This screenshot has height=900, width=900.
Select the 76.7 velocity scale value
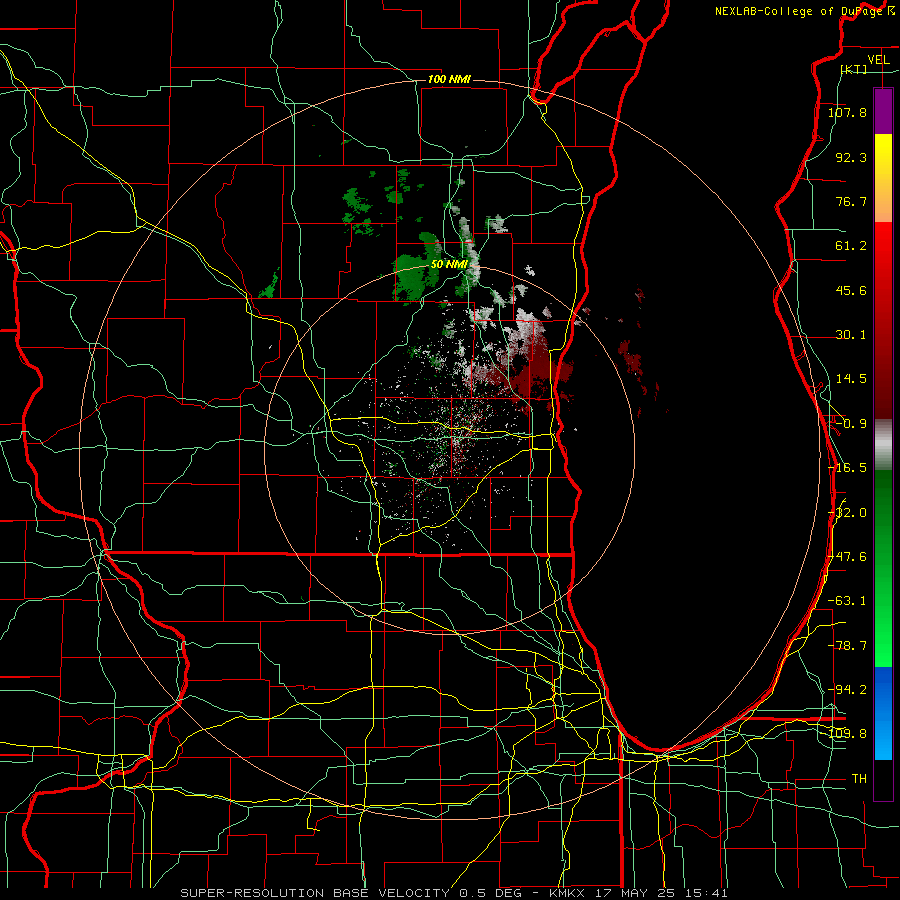pyautogui.click(x=851, y=201)
